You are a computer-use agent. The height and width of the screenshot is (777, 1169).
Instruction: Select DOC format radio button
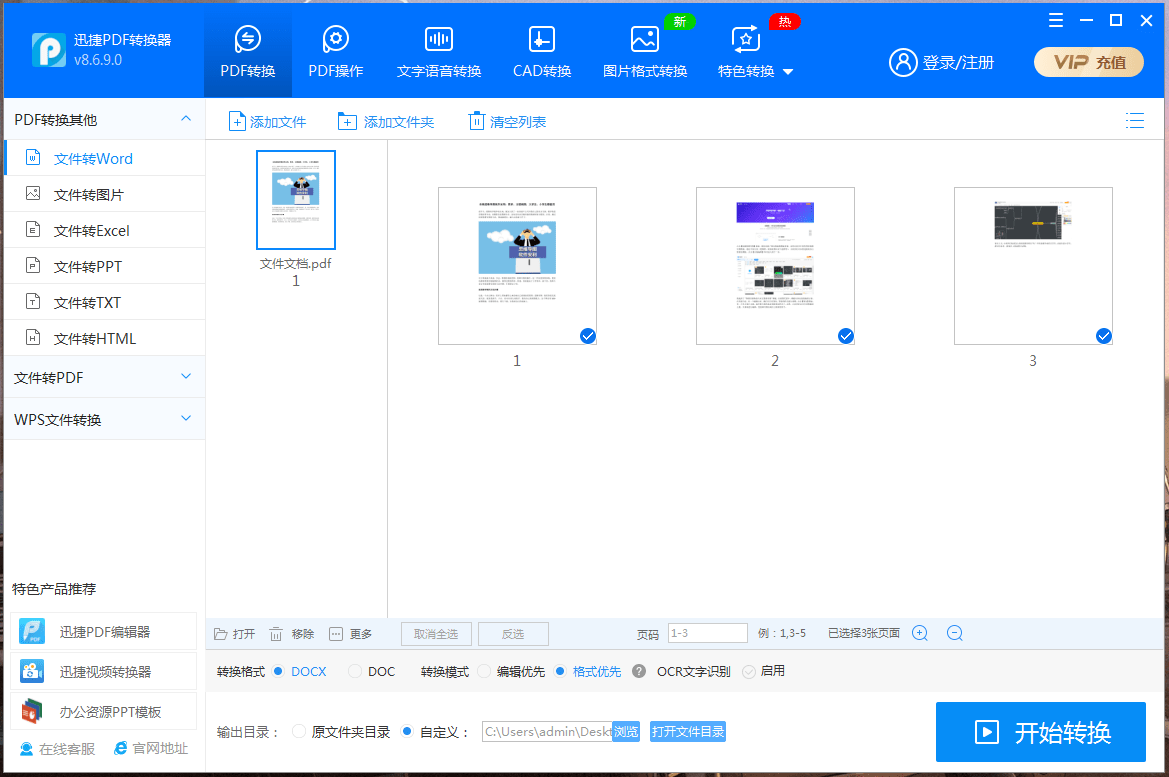click(x=355, y=671)
